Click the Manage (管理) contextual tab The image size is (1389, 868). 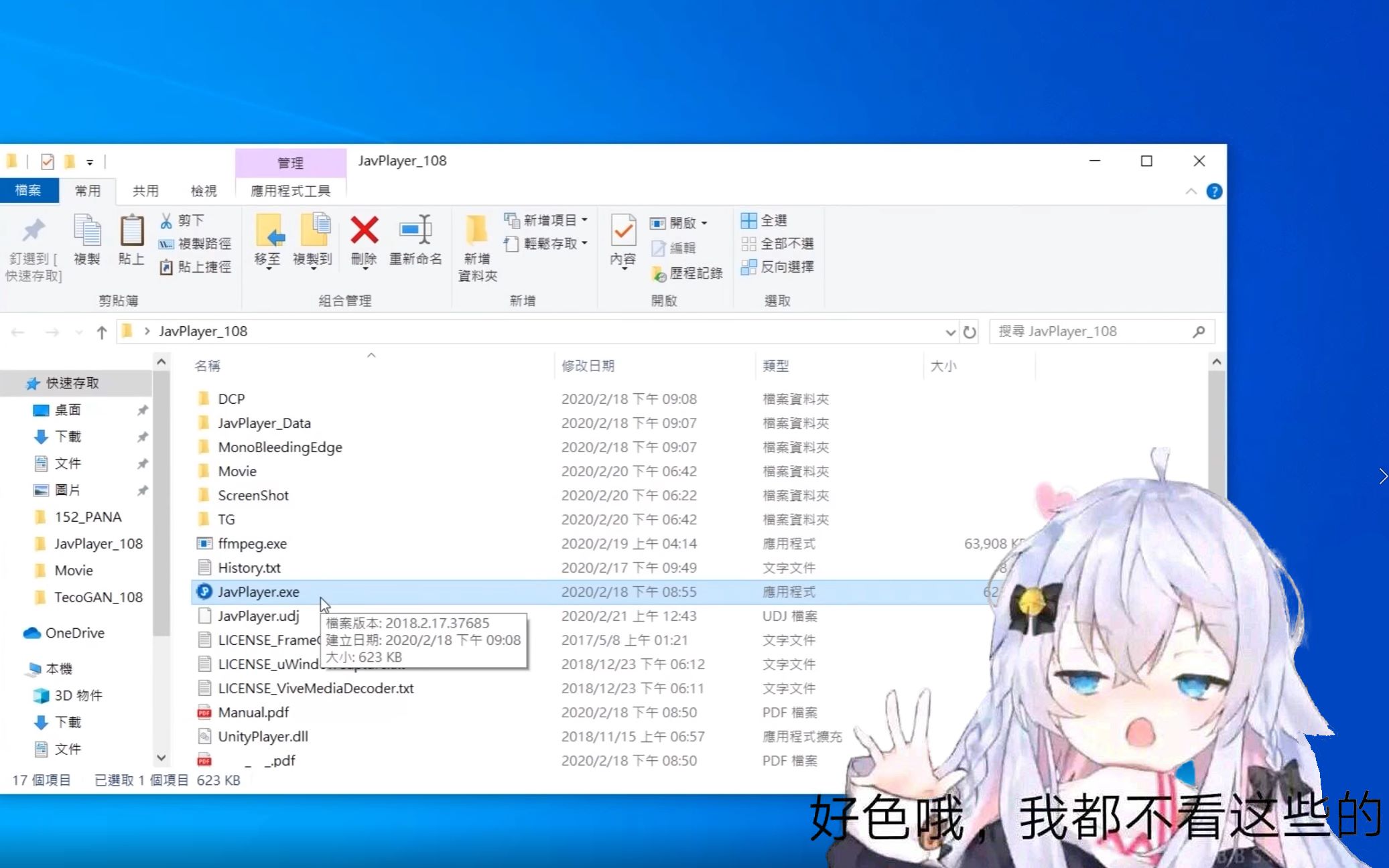pos(291,163)
